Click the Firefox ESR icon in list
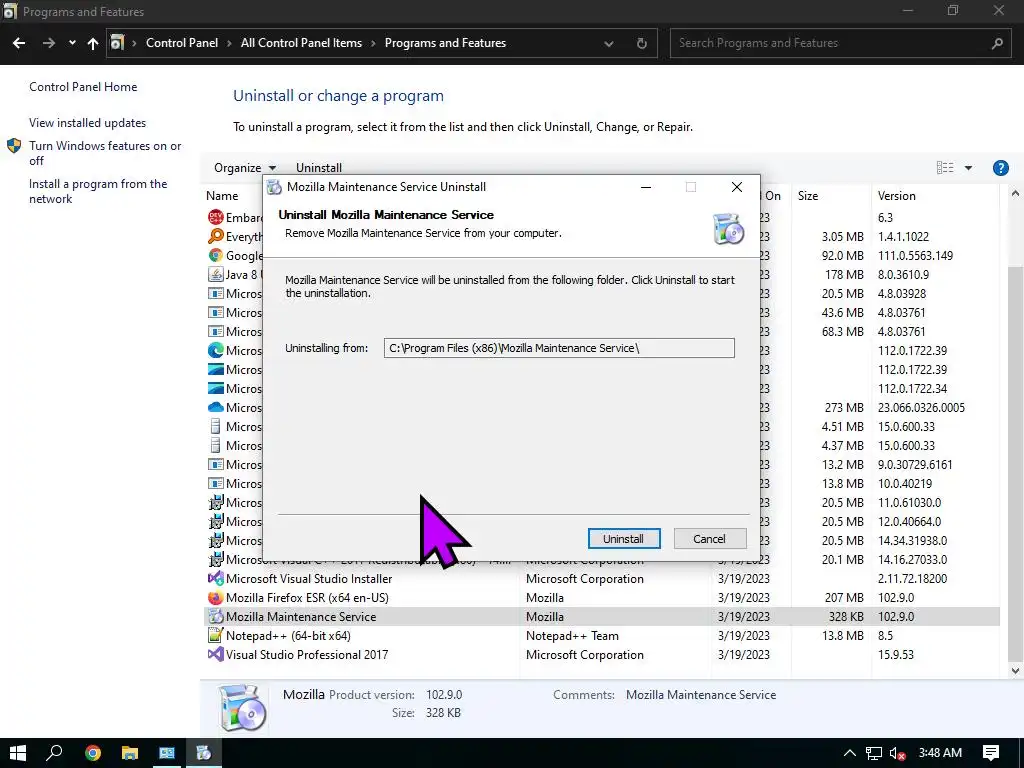Screen dimensions: 1024x768 (x=215, y=598)
